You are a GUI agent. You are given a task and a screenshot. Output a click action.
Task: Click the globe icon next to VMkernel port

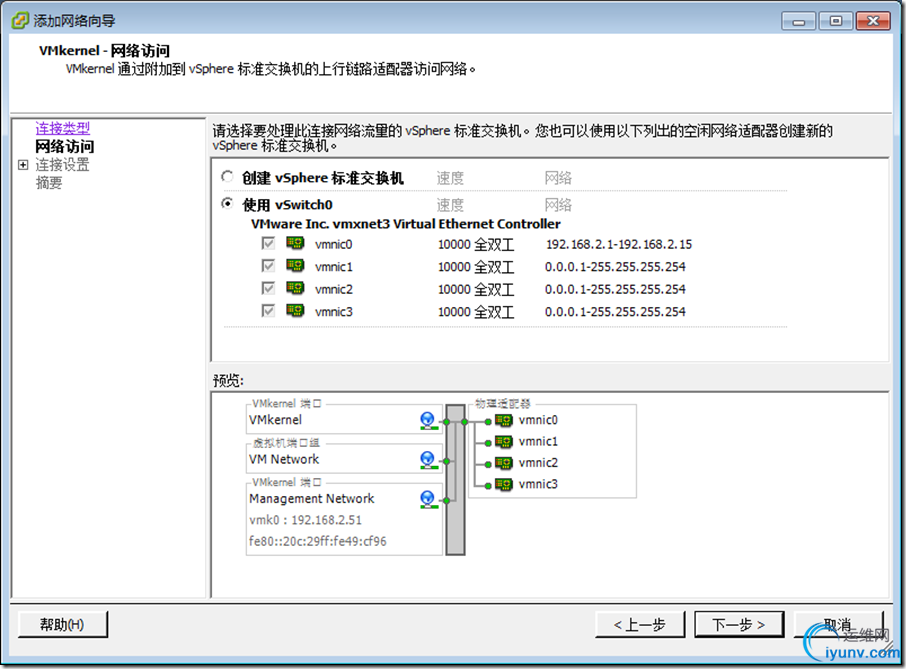pyautogui.click(x=428, y=420)
